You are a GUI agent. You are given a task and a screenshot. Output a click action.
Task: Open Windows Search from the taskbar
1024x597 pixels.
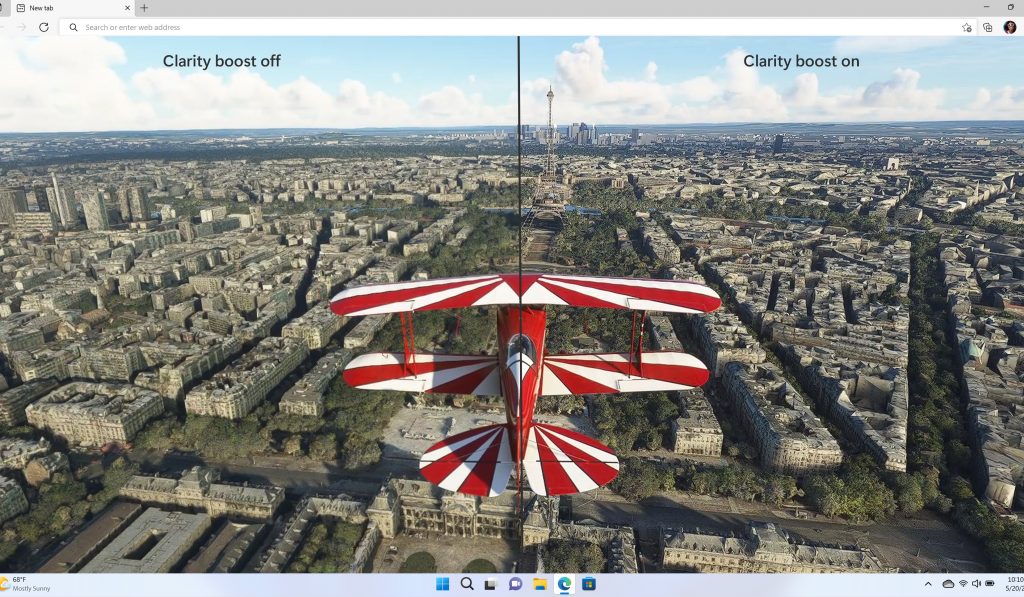coord(467,583)
